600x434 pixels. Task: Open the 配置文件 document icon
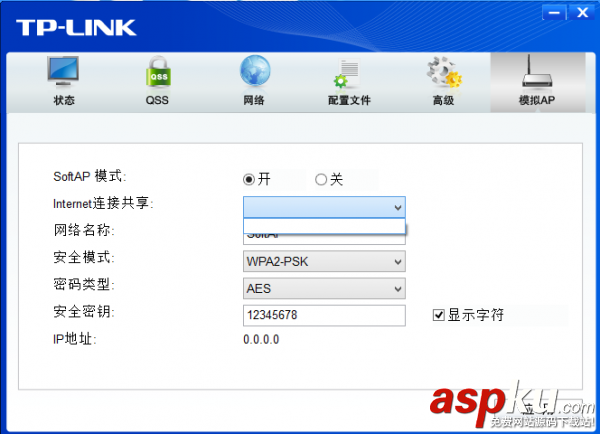pos(347,73)
